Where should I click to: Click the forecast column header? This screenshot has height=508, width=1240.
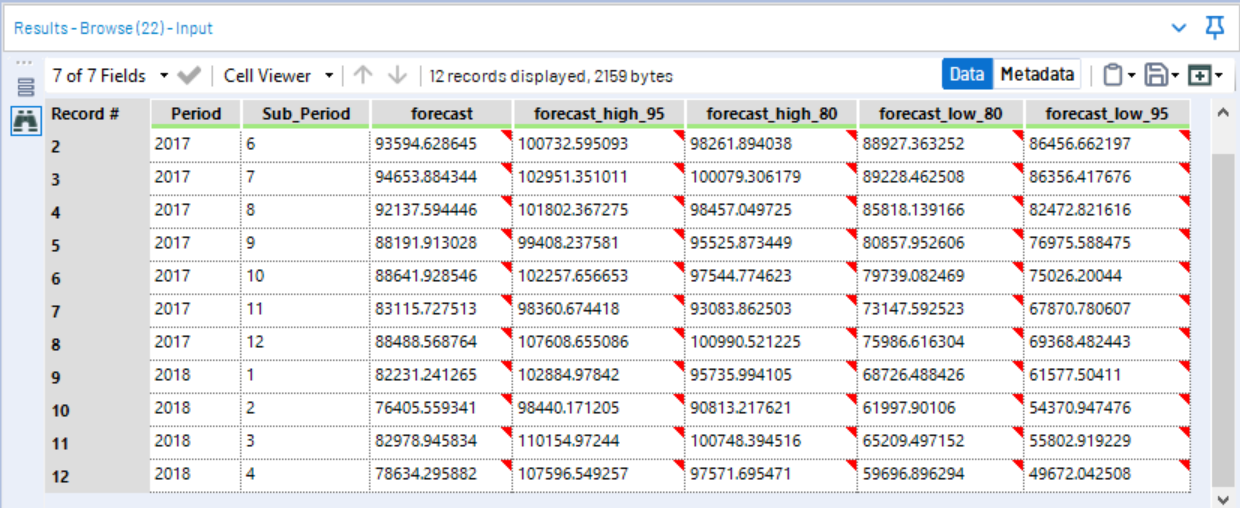[x=441, y=113]
